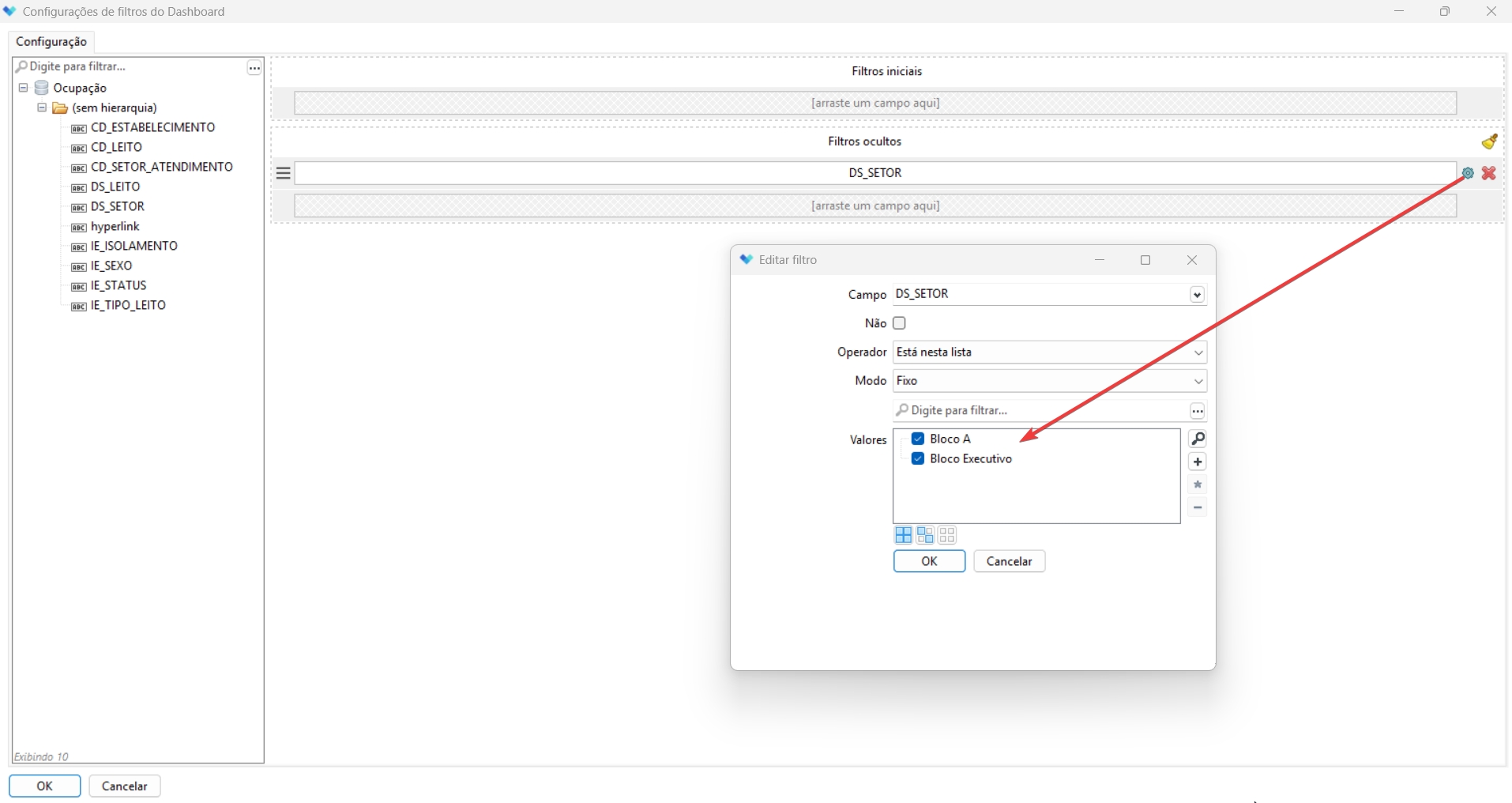
Task: Open the Campo dropdown
Action: click(1198, 295)
